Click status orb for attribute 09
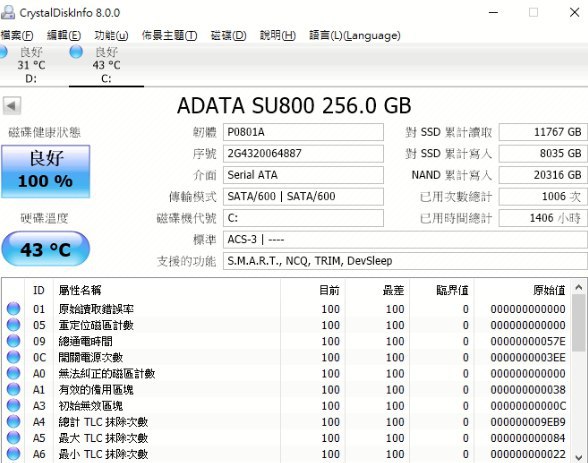This screenshot has height=463, width=588. pos(14,341)
